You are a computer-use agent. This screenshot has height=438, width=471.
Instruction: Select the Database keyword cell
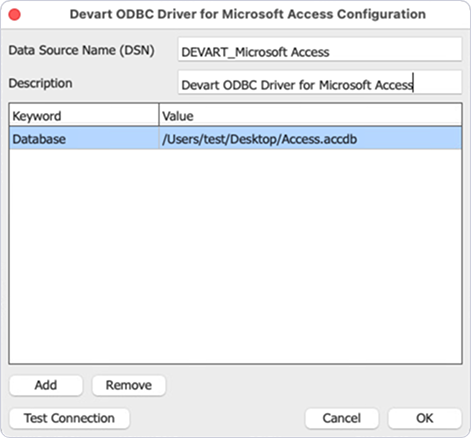(84, 138)
